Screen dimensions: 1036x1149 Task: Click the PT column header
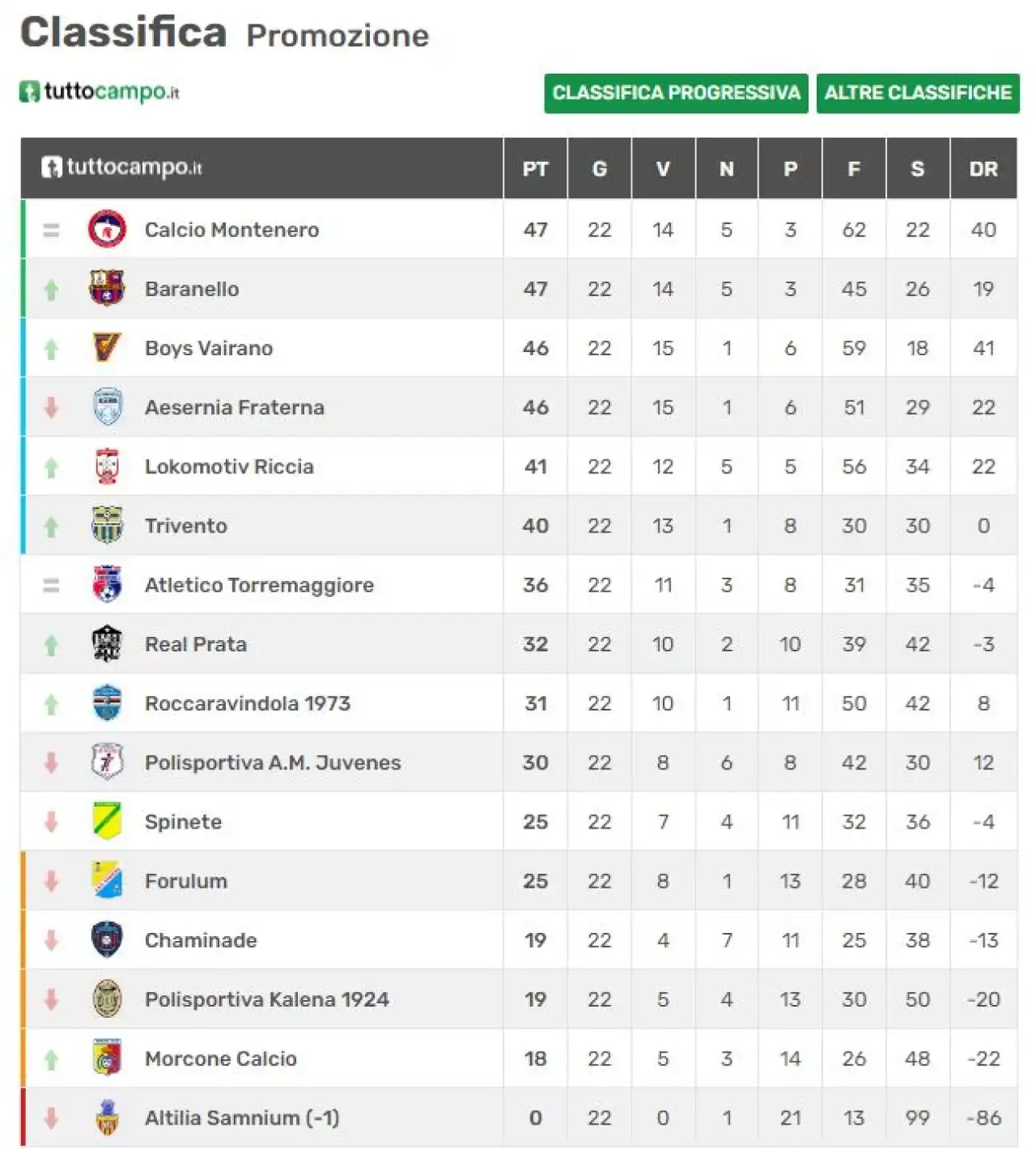click(x=535, y=168)
